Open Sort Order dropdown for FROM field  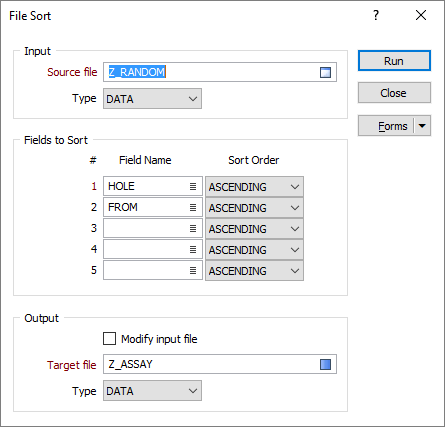[x=254, y=208]
